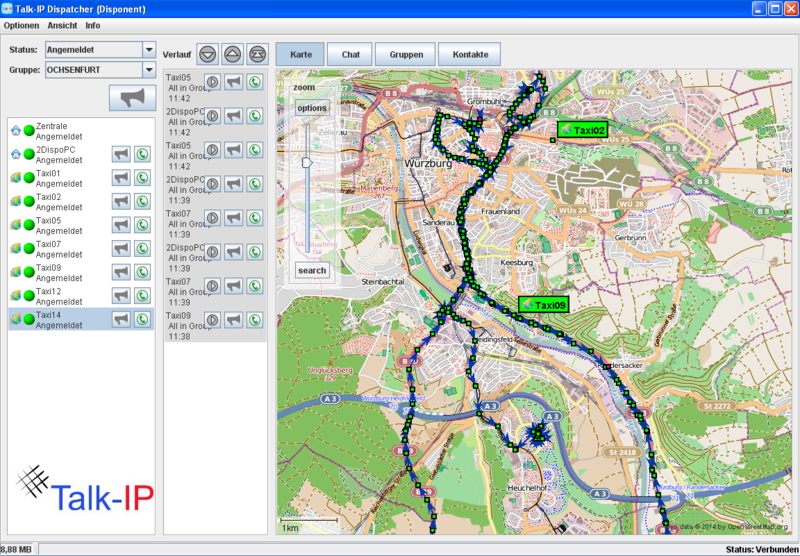This screenshot has width=800, height=556.
Task: Play the lower Taxi07 11:39 history message
Action: 212,286
